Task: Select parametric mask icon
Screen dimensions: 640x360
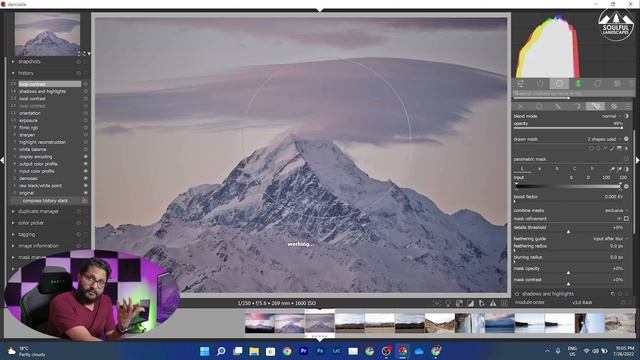Action: pos(577,106)
